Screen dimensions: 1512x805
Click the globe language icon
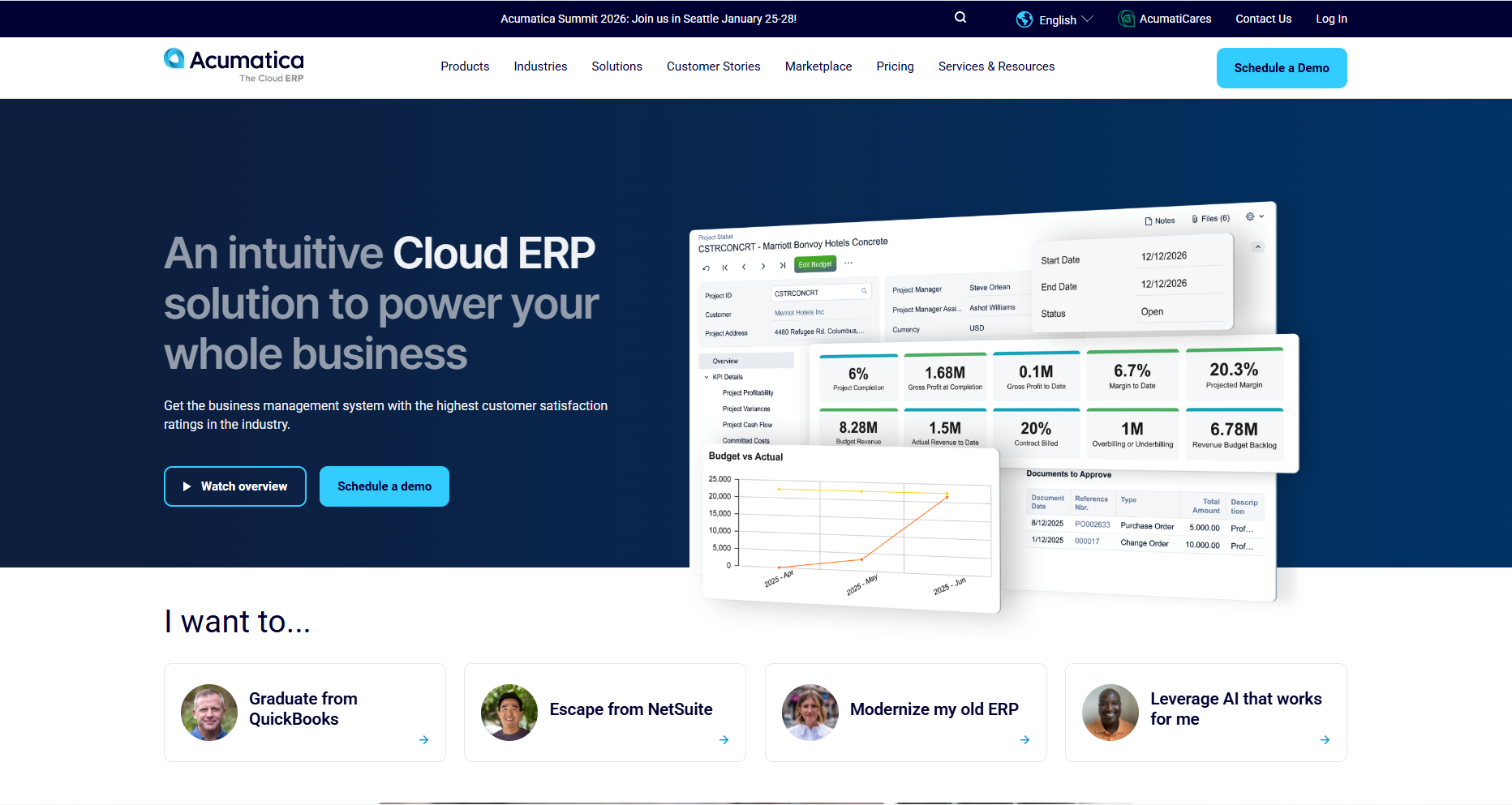pos(1023,19)
